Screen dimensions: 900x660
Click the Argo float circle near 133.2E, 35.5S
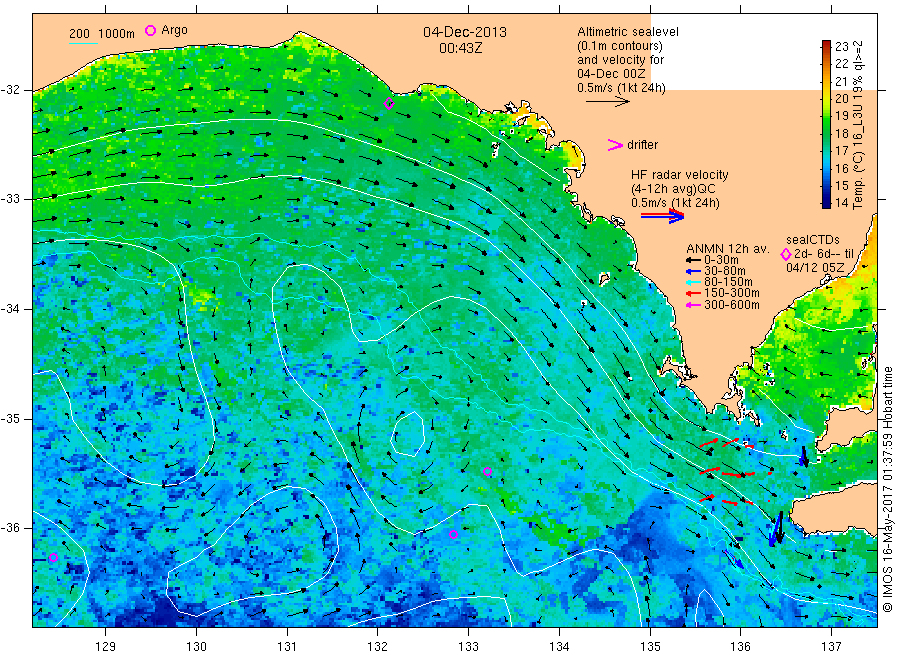tap(487, 472)
